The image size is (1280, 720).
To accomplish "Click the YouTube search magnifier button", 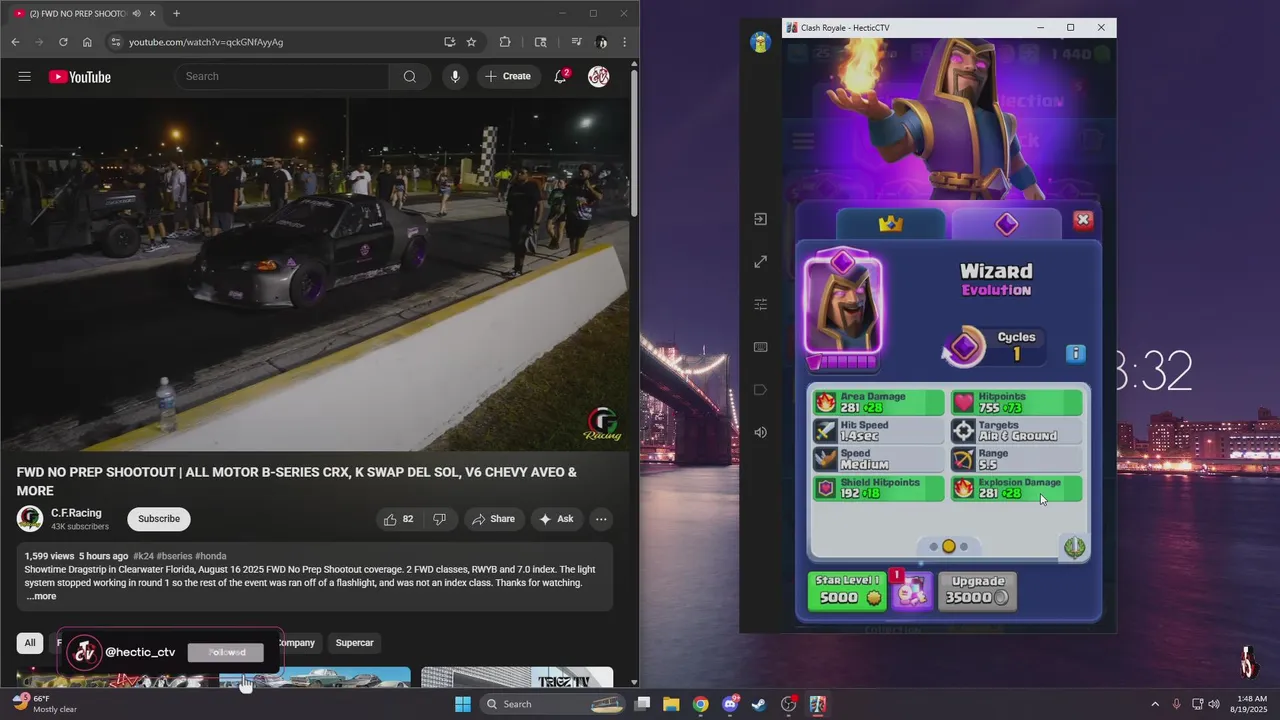I will point(409,77).
